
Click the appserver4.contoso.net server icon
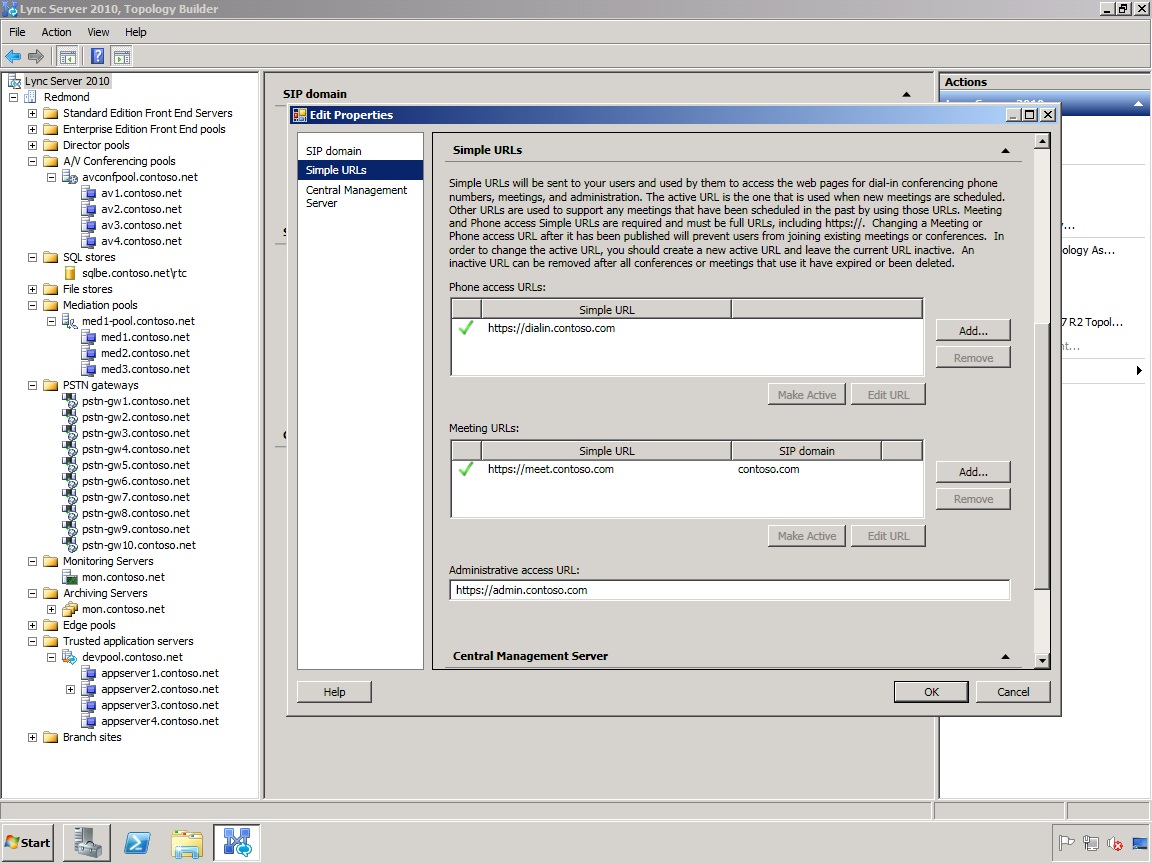pos(89,721)
